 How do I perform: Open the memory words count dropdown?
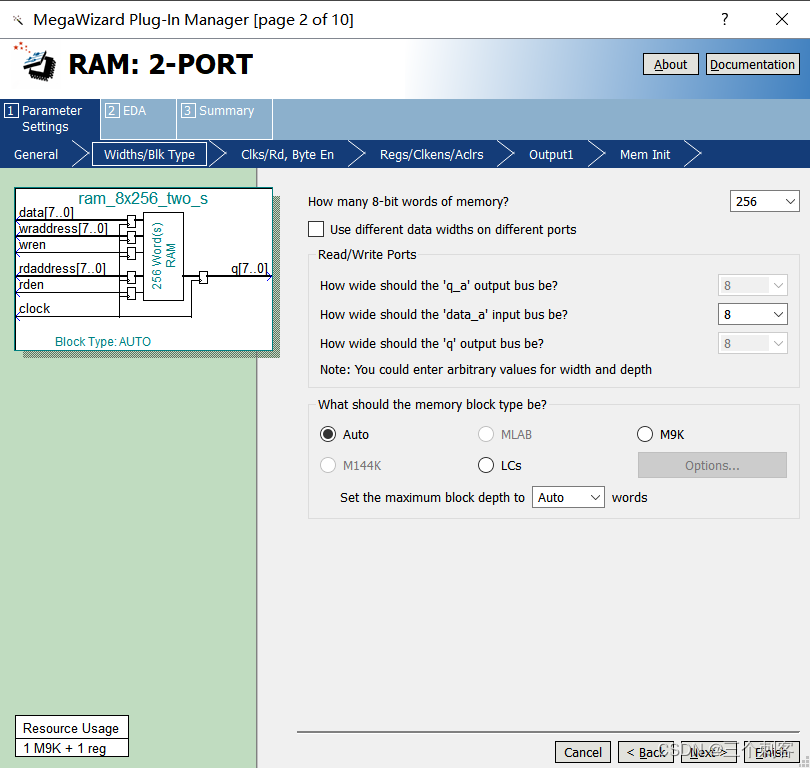pos(764,201)
